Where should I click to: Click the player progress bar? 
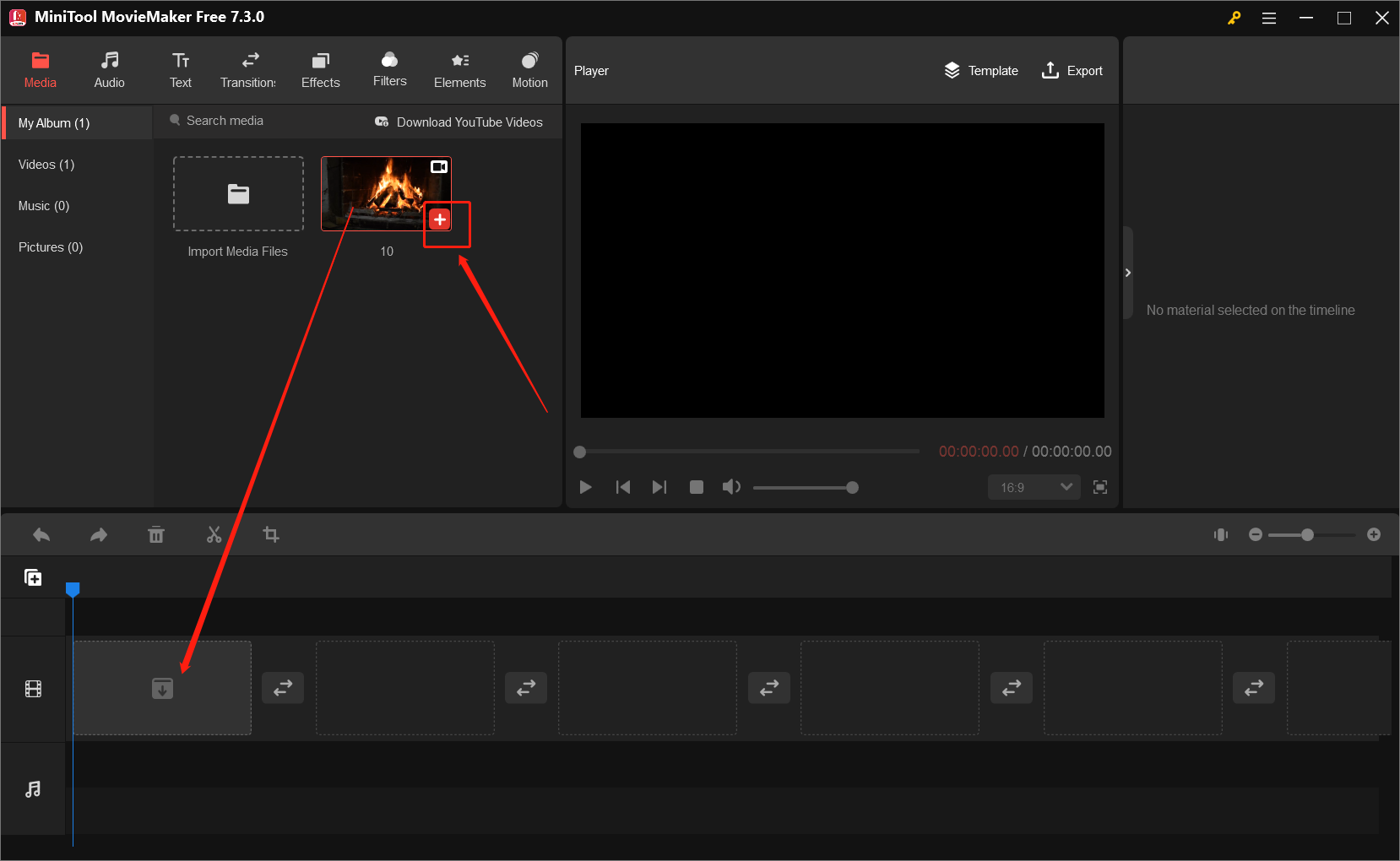click(746, 452)
